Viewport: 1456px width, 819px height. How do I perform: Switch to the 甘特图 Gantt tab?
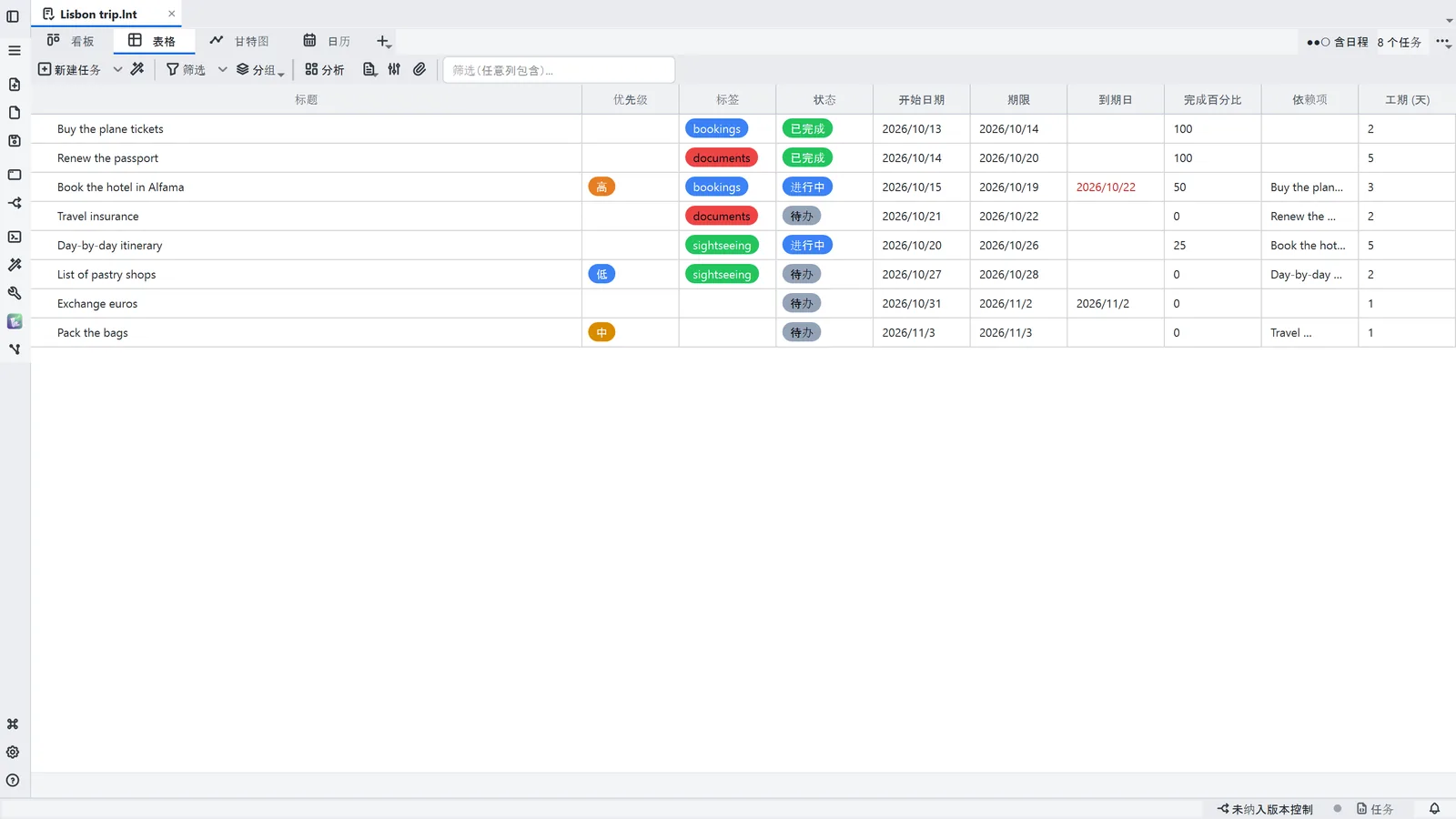coord(239,41)
